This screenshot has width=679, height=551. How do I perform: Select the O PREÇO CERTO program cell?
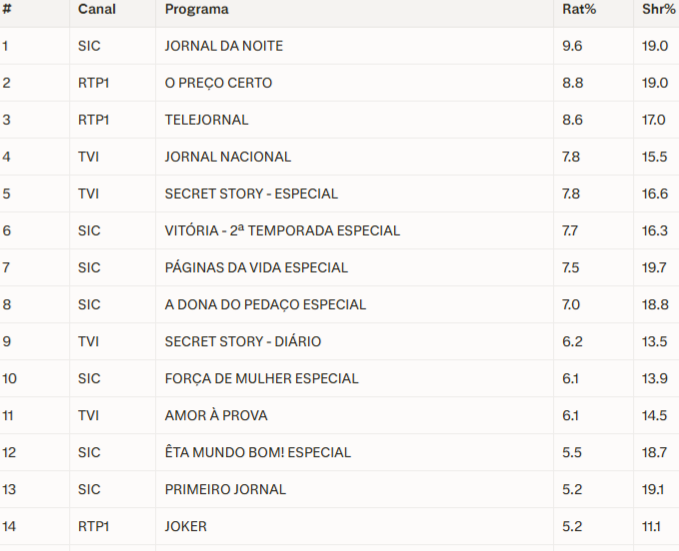pos(218,83)
